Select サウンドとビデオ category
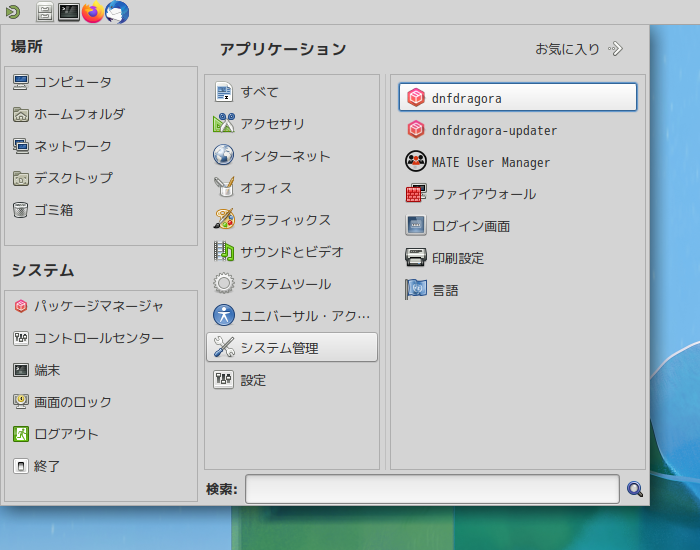Screen dimensions: 700x550 (x=292, y=252)
